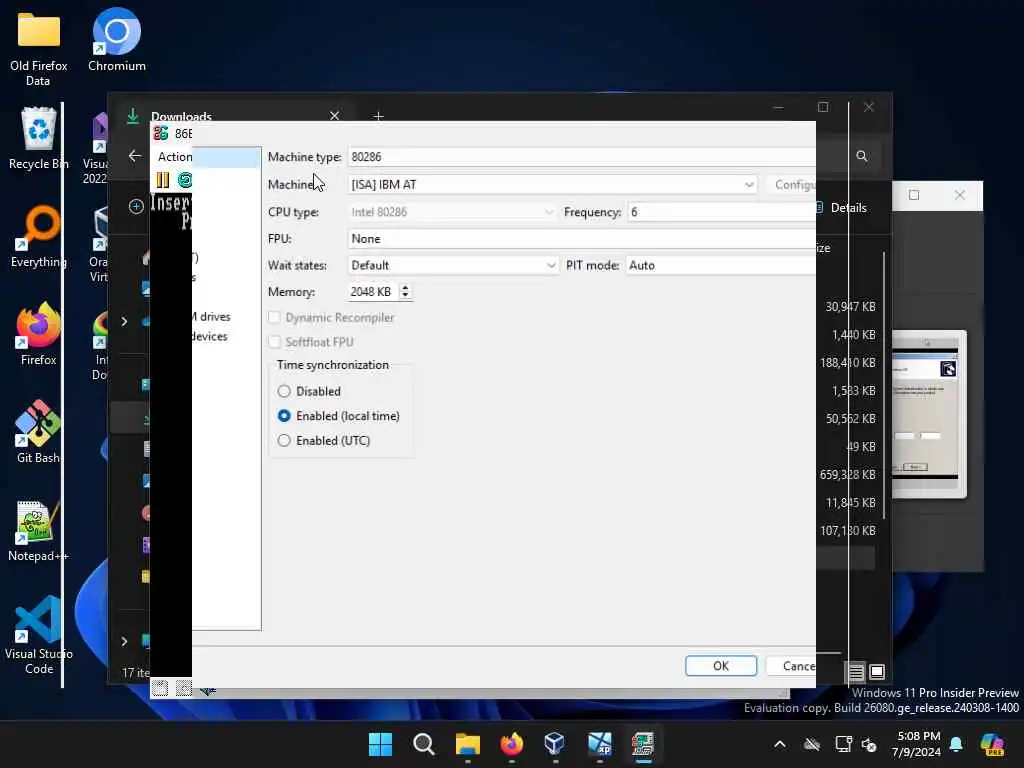Click the 188,410 KB size entry in File Explorer
Image resolution: width=1024 pixels, height=768 pixels.
coord(848,362)
